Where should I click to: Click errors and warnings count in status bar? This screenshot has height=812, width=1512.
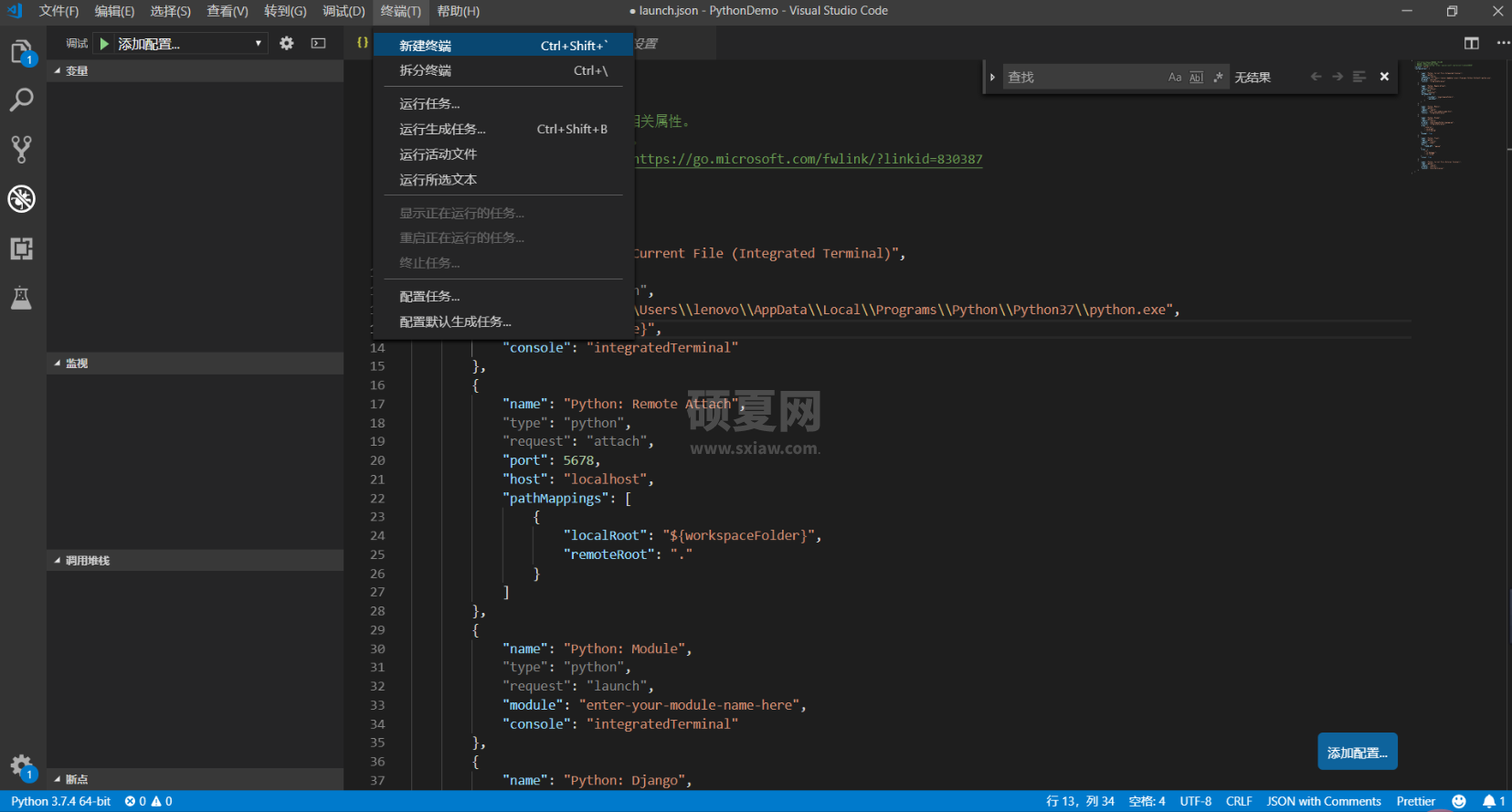click(x=148, y=801)
